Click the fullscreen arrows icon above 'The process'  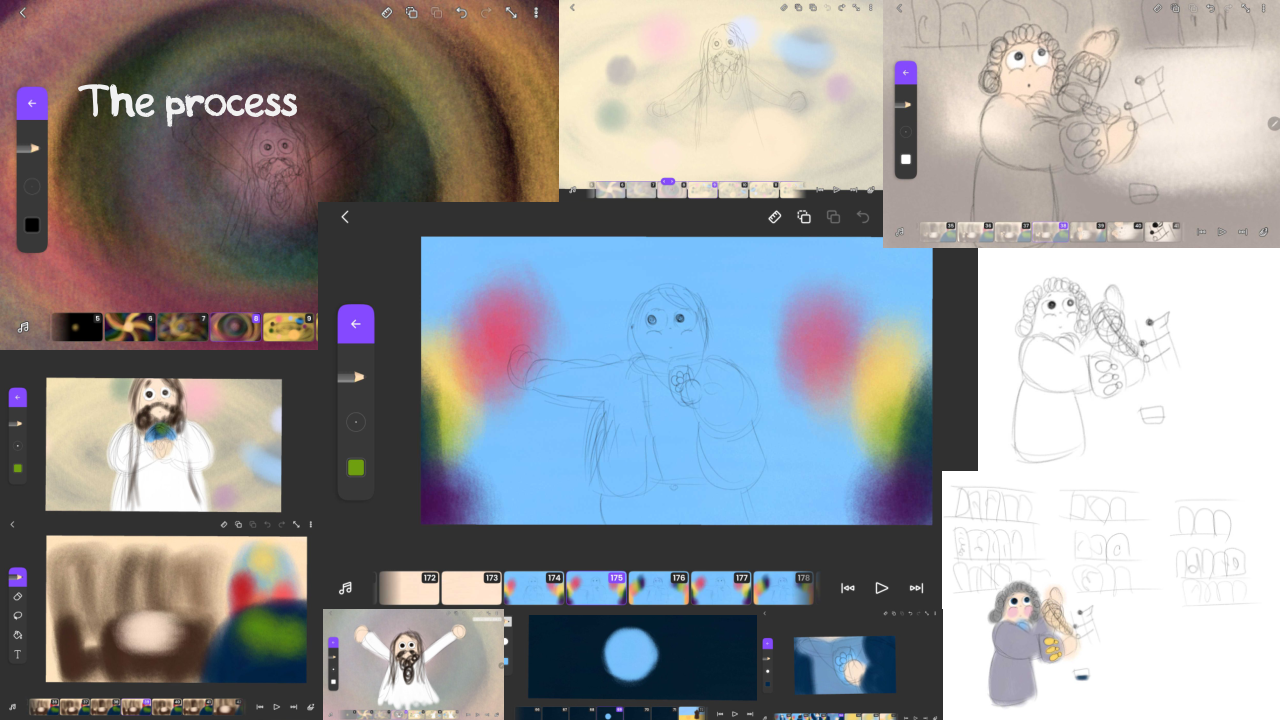pyautogui.click(x=511, y=13)
